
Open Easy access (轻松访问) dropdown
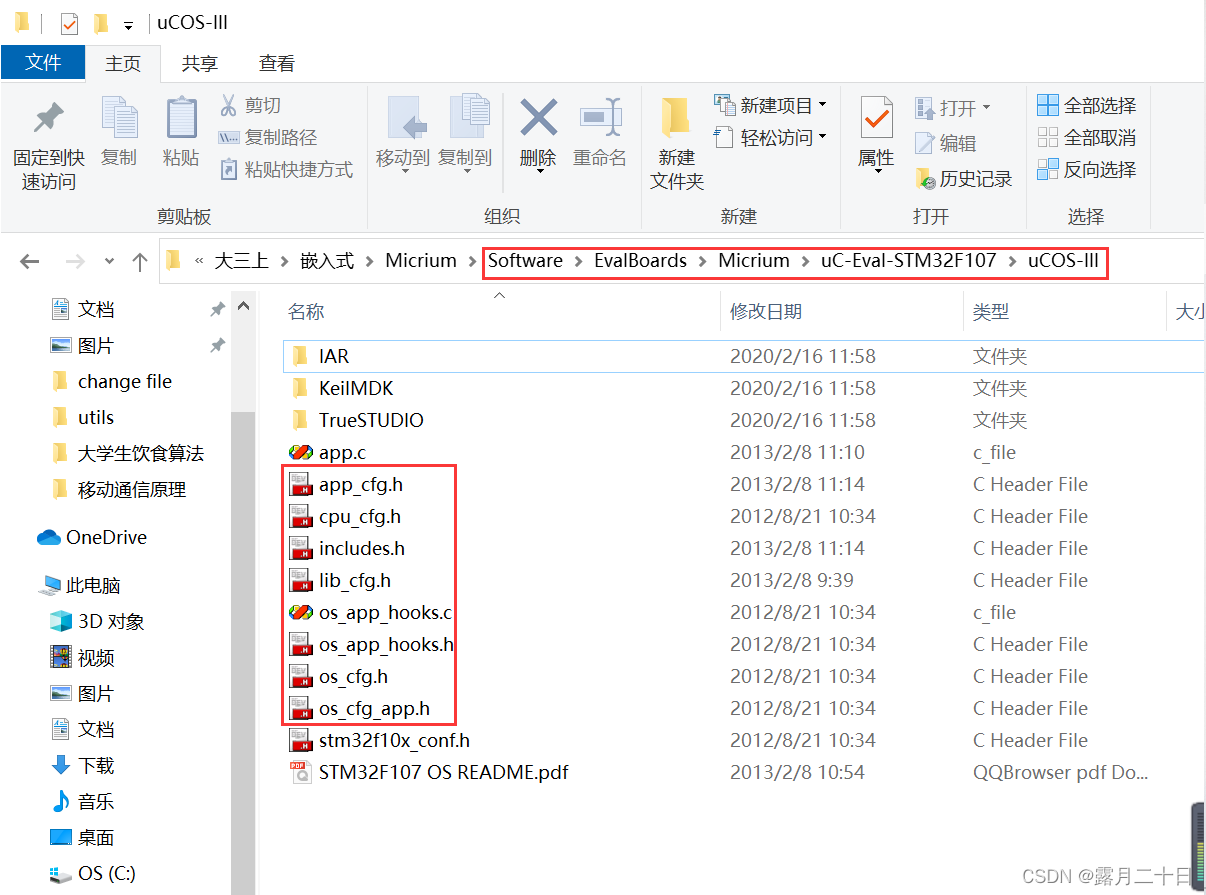coord(771,137)
